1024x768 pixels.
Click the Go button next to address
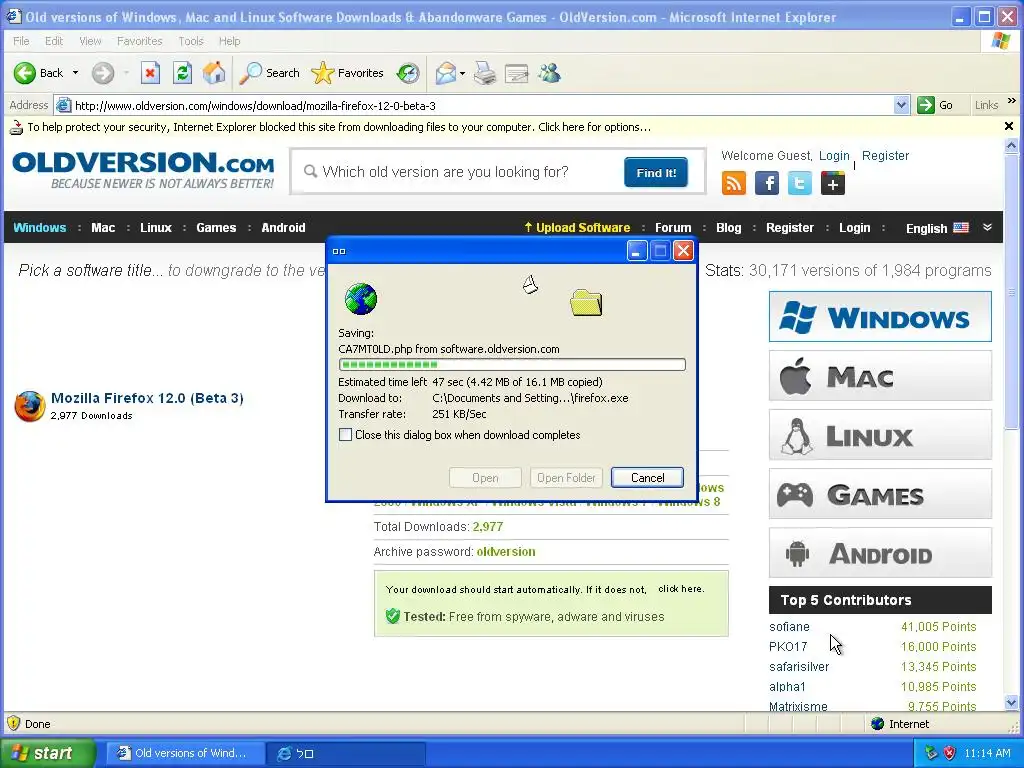click(x=935, y=105)
